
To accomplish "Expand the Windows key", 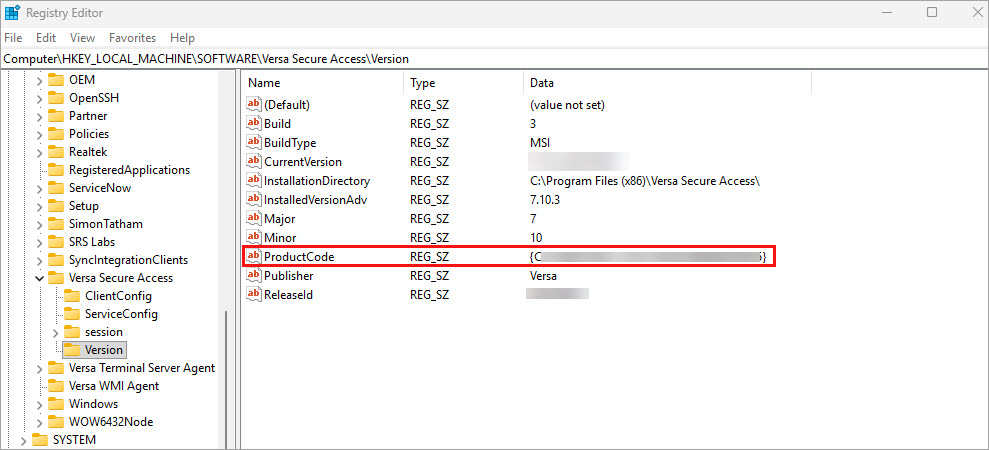I will click(39, 404).
